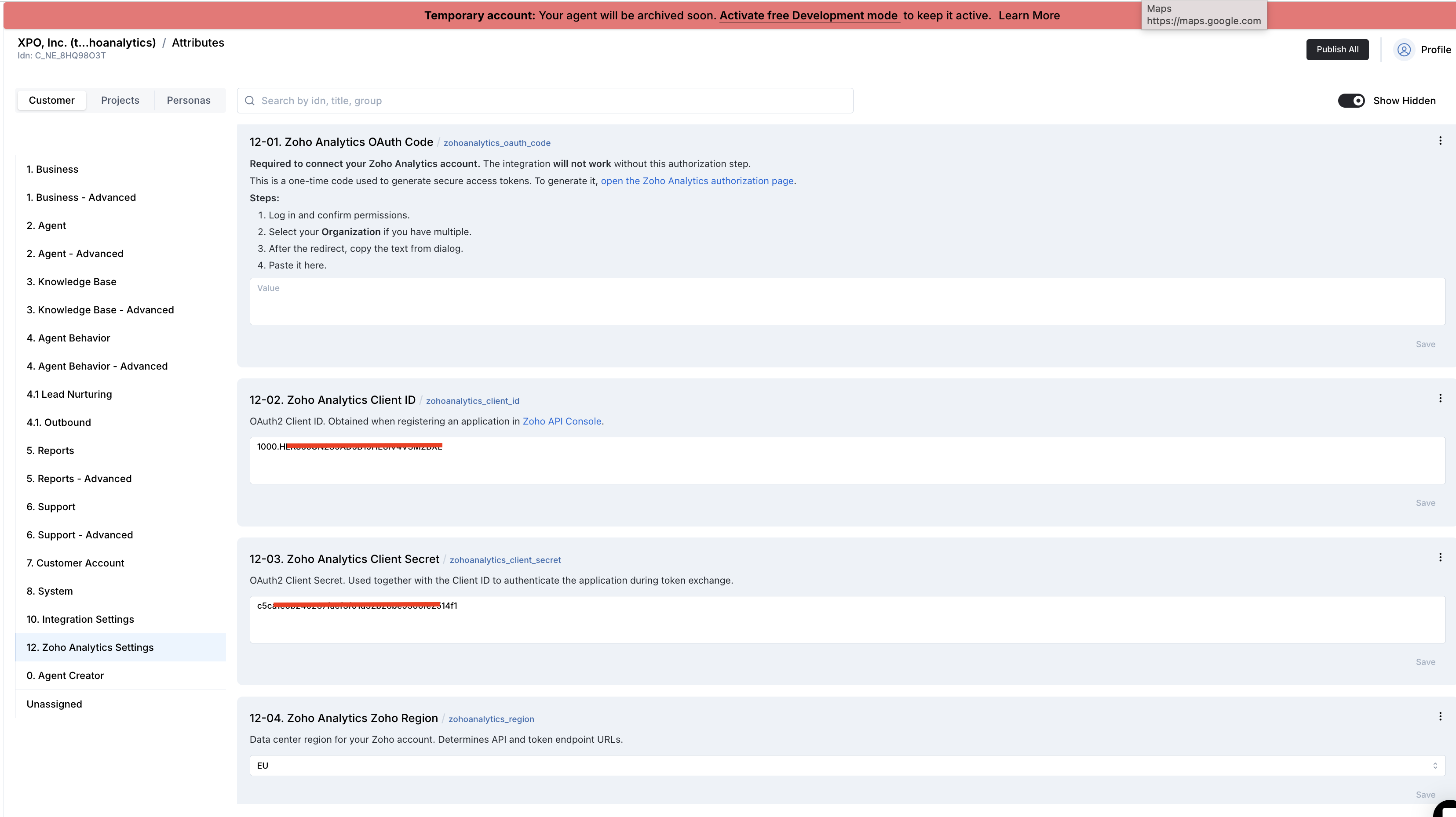The height and width of the screenshot is (817, 1456).
Task: Open 4. Agent Behavior - Advanced group
Action: (120, 366)
